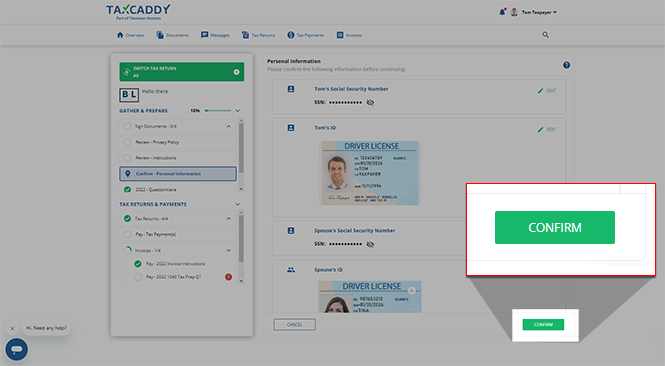The height and width of the screenshot is (366, 665).
Task: Open the chat bubble help widget
Action: pos(17,349)
